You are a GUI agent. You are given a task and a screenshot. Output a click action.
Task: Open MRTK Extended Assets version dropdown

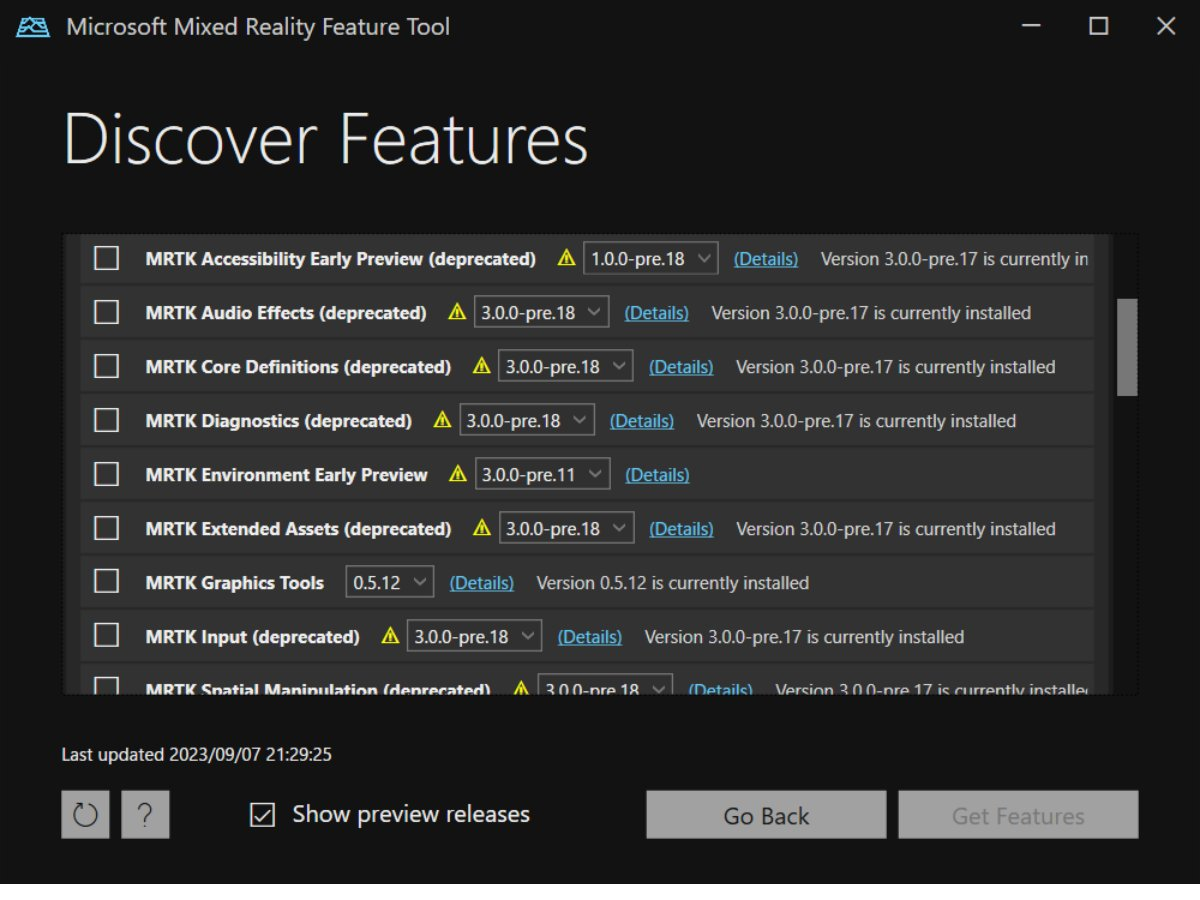(566, 528)
